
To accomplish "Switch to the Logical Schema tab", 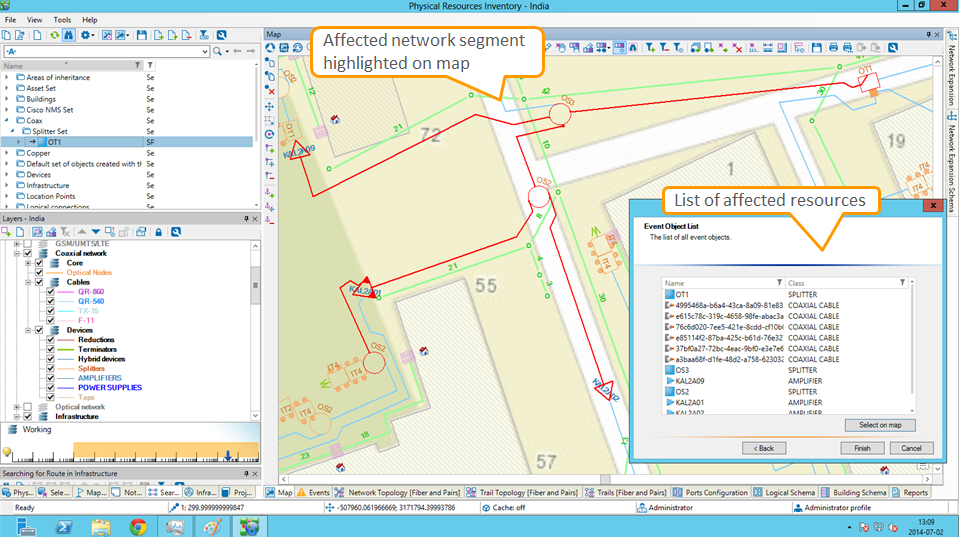I will tap(789, 493).
